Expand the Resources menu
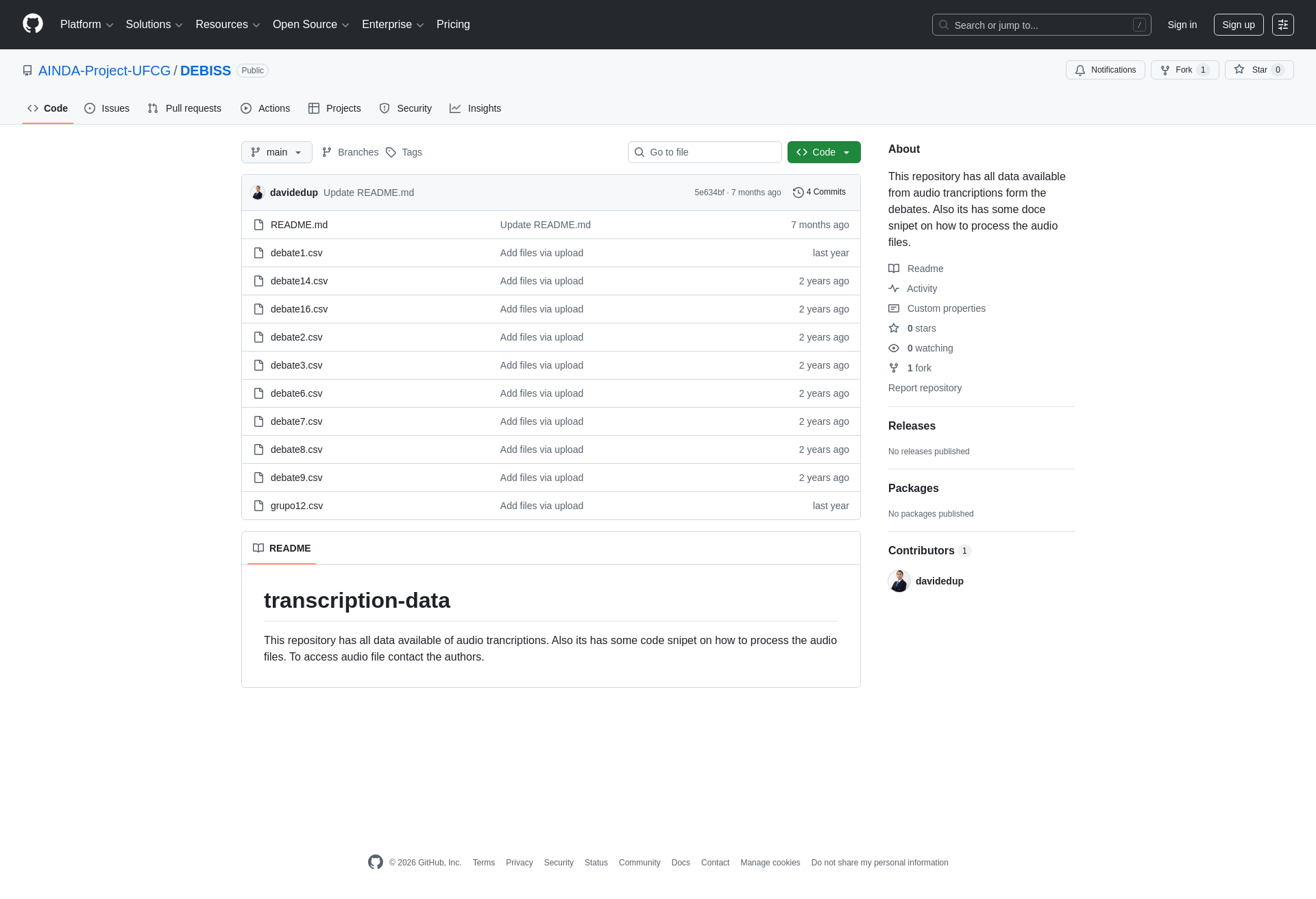This screenshot has height=899, width=1316. pos(228,25)
